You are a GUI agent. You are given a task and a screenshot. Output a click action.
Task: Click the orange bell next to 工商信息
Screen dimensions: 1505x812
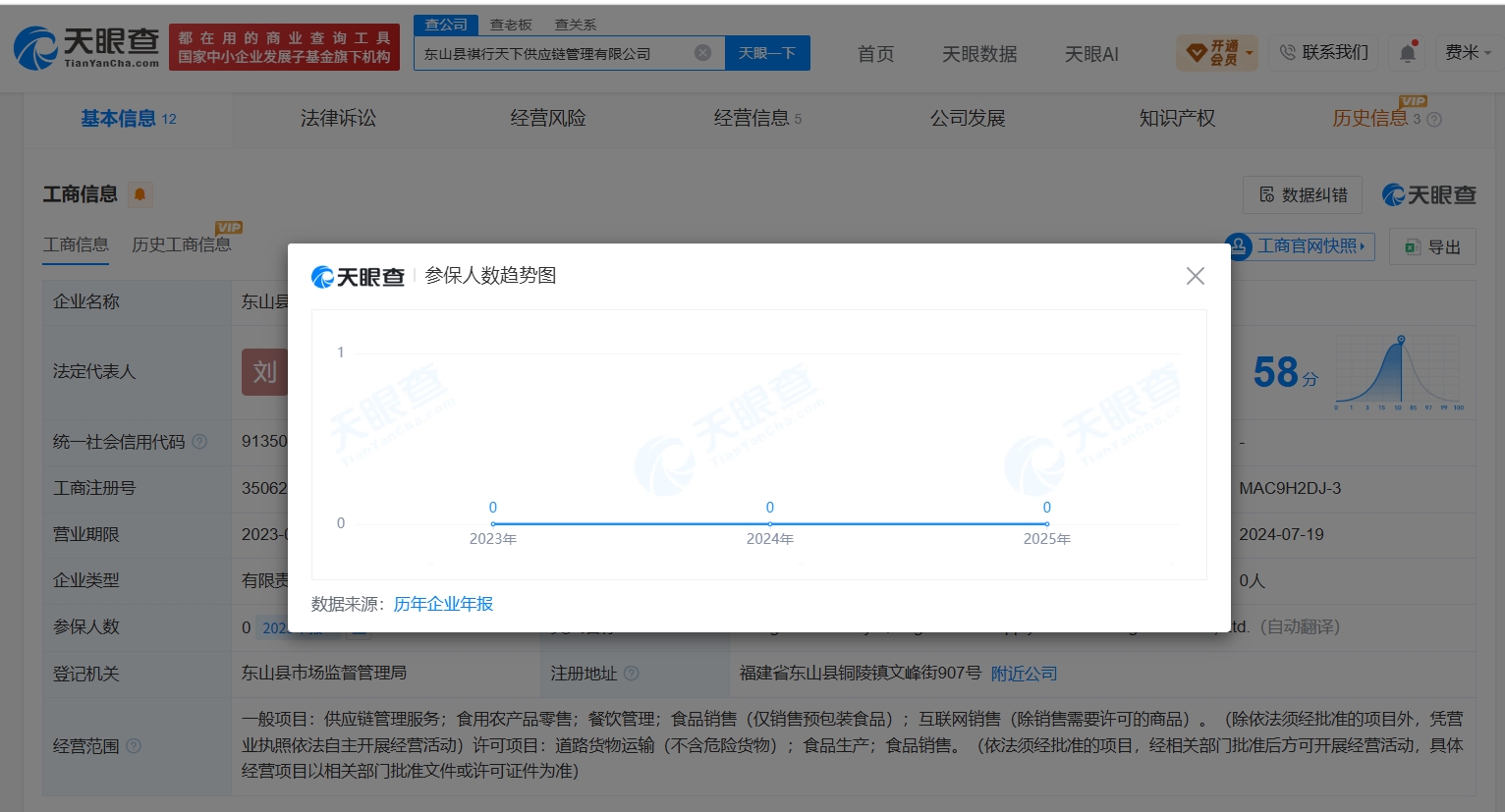[x=139, y=194]
